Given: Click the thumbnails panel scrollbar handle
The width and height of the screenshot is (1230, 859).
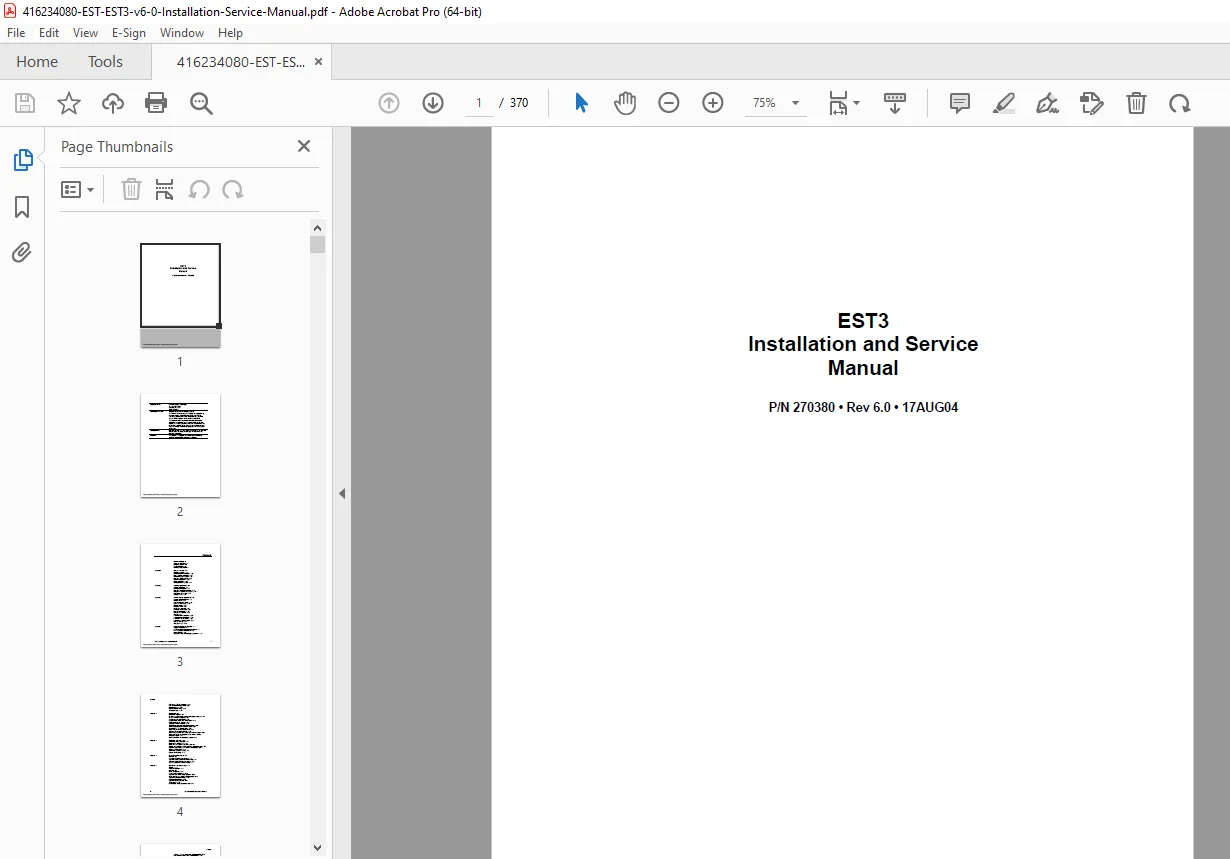Looking at the screenshot, I should (x=318, y=245).
